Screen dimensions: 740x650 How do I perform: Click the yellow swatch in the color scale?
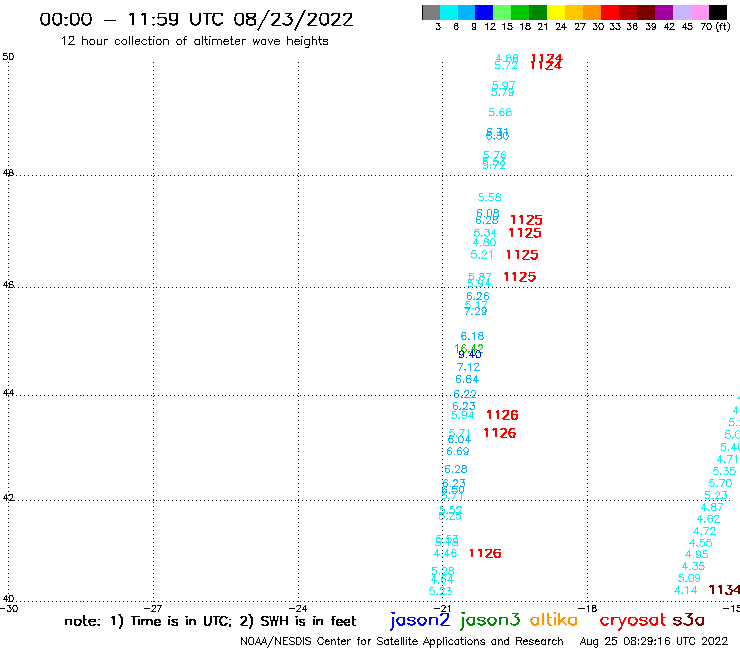556,12
